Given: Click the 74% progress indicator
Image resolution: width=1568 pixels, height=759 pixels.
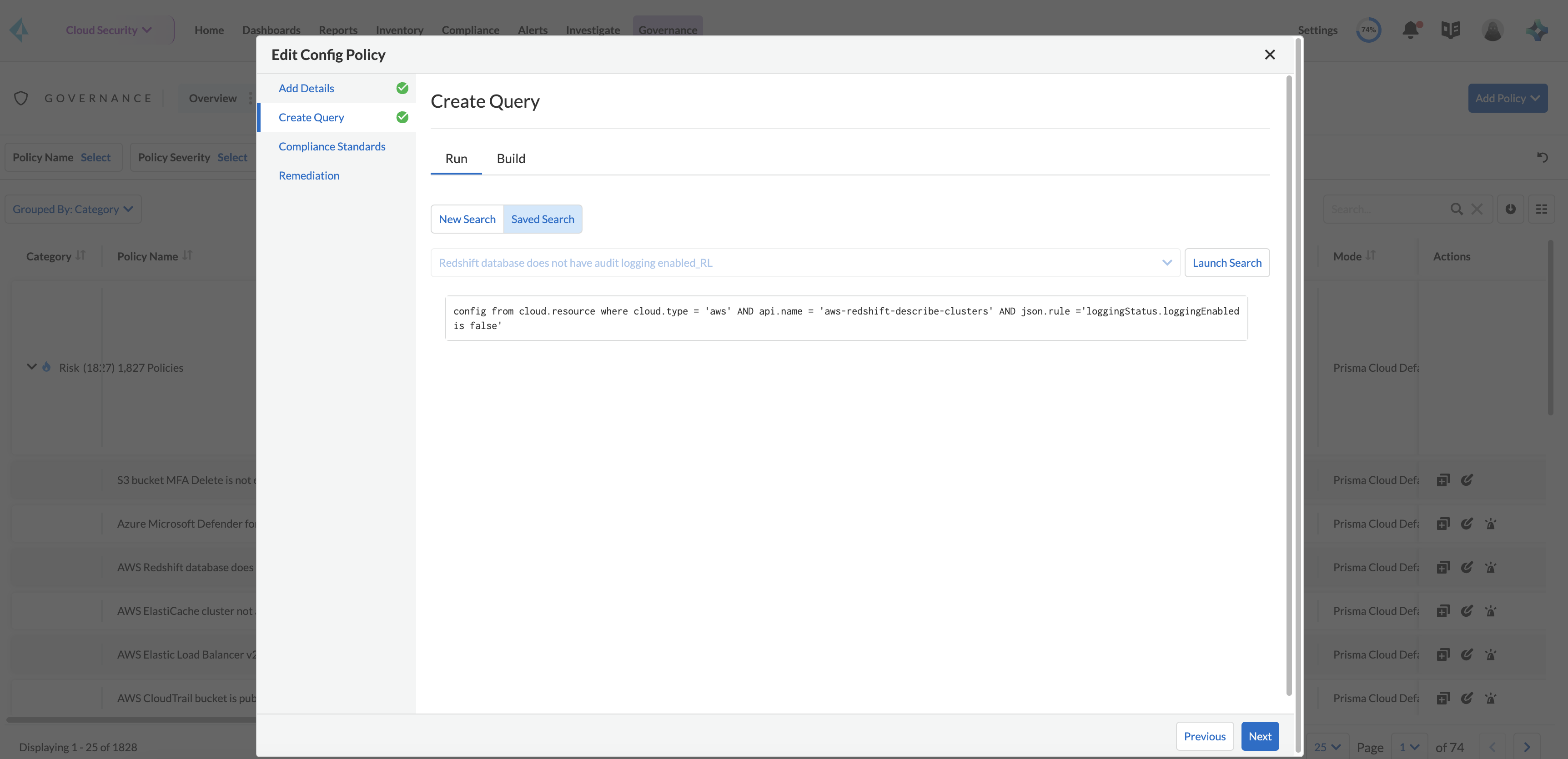Looking at the screenshot, I should (1368, 30).
